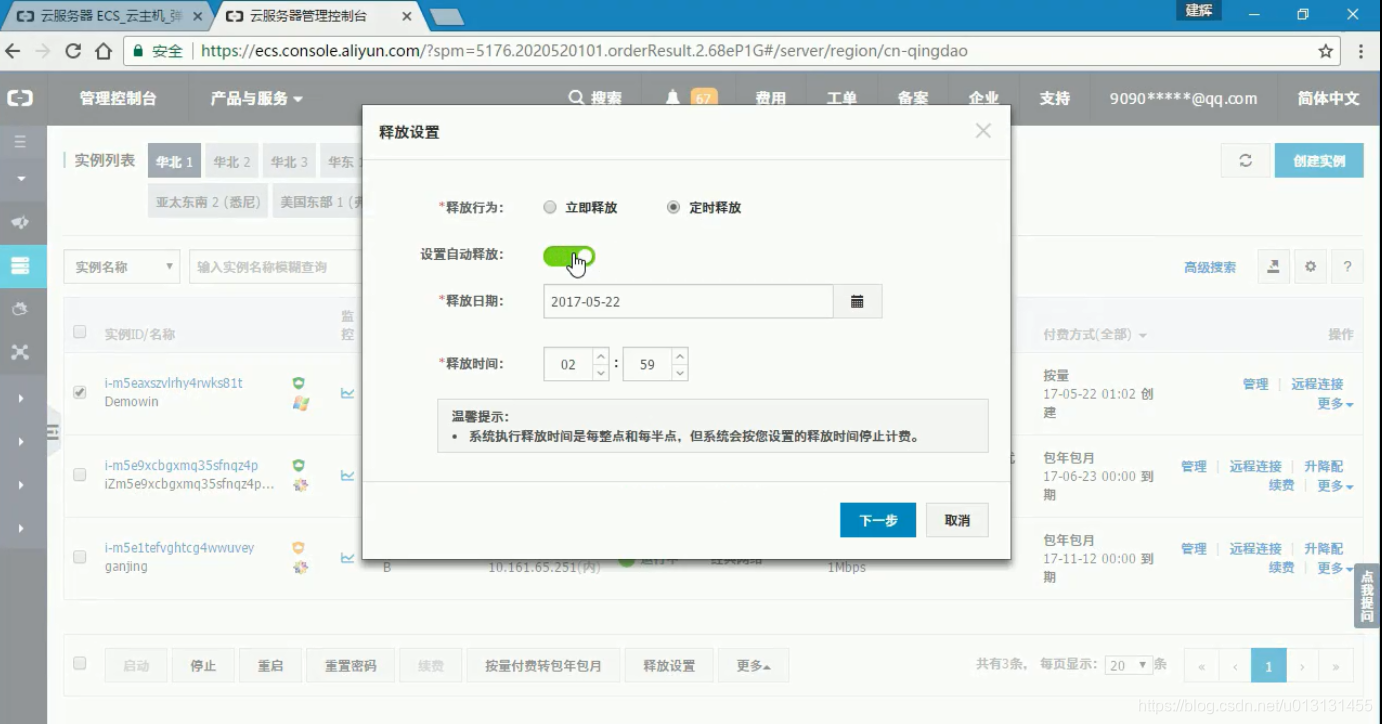Open instance link i-m5e1tefvghtcg4wwuvey
1382x724 pixels.
[x=180, y=547]
